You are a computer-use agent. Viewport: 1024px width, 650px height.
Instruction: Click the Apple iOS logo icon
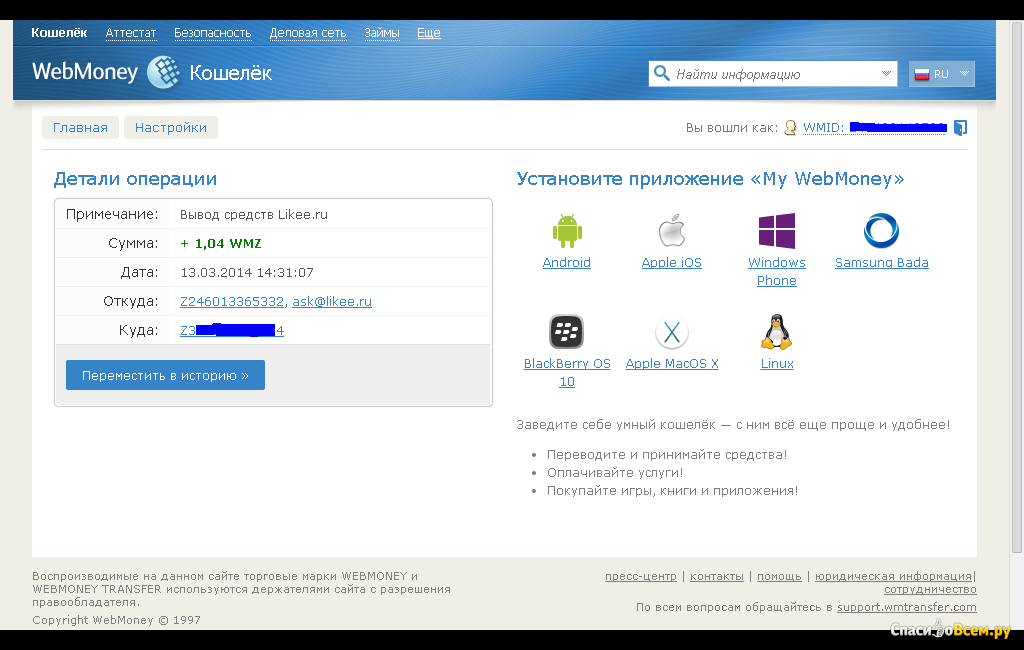[671, 231]
